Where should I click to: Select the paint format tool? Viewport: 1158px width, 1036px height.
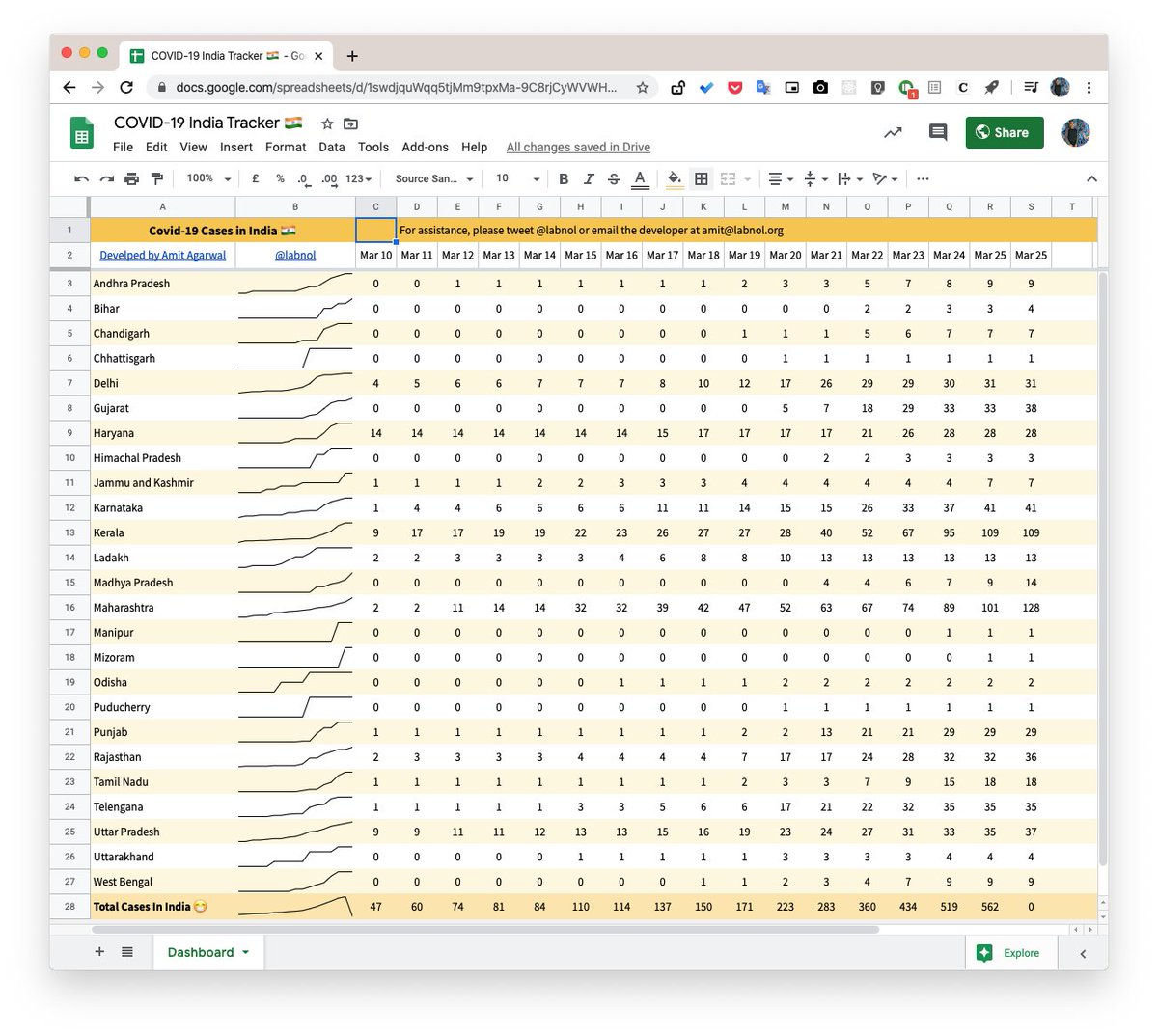point(156,178)
